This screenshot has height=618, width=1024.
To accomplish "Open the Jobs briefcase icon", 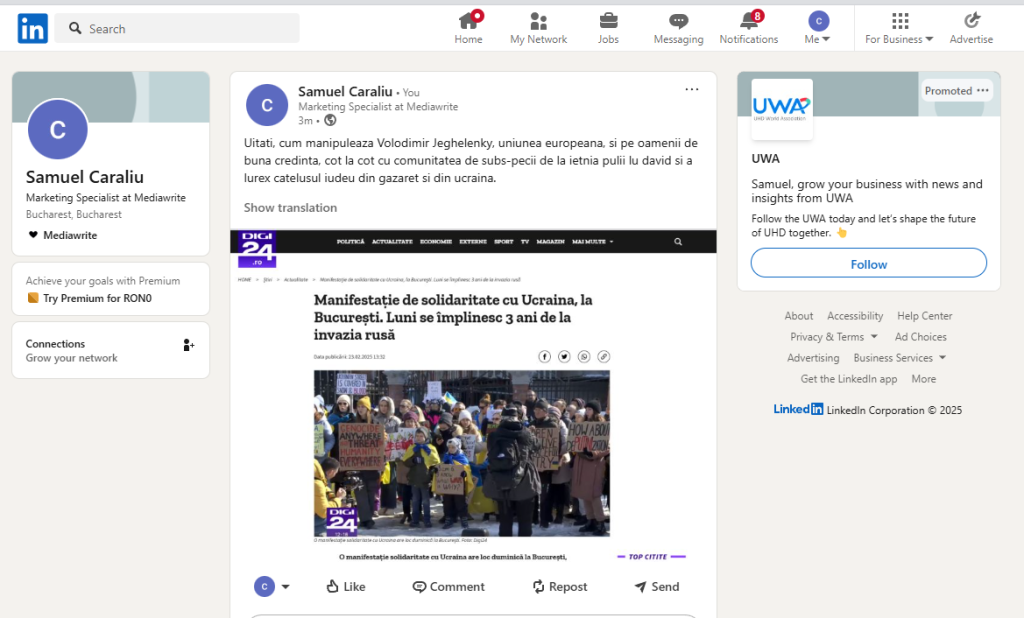I will (608, 21).
